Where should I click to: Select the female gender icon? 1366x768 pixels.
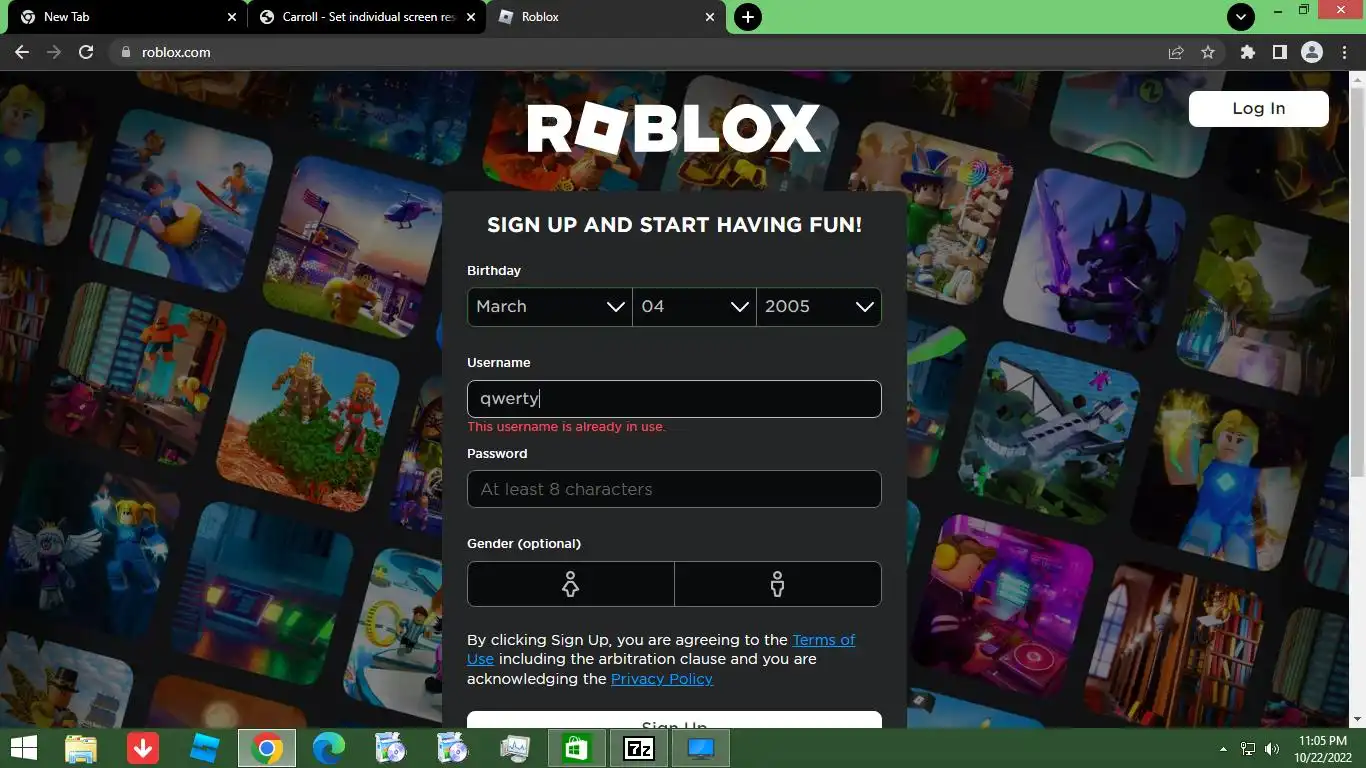pyautogui.click(x=571, y=584)
